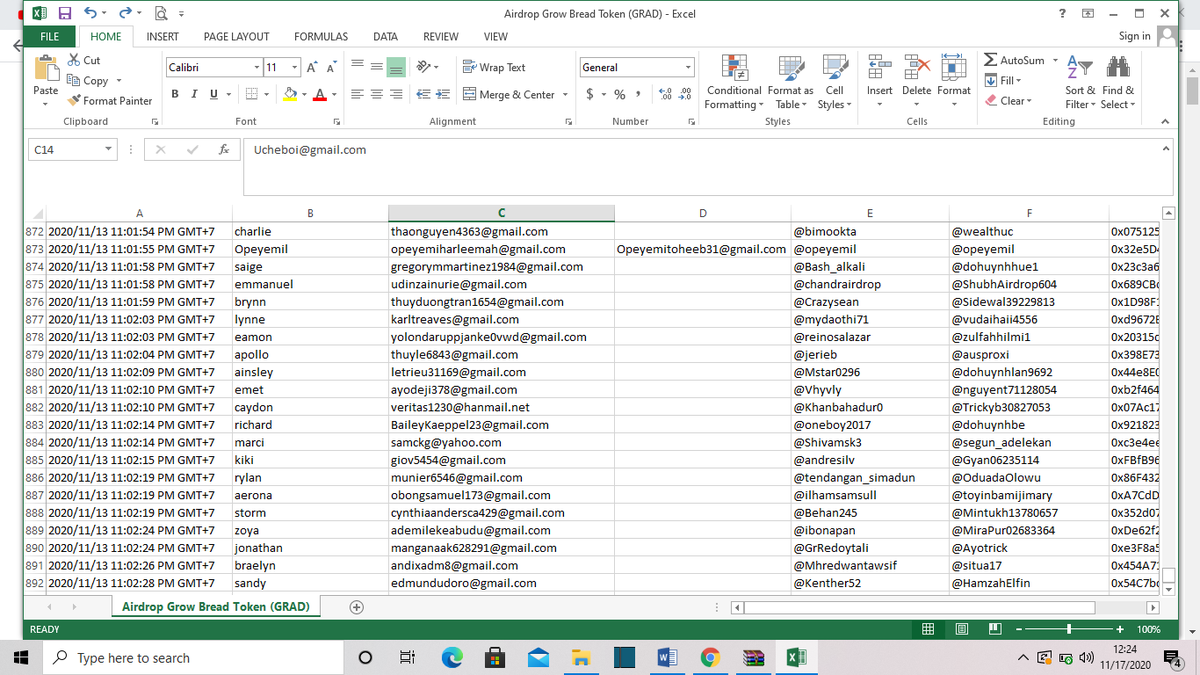Click Merge & Center button
Screen dimensions: 1200x675
509,94
